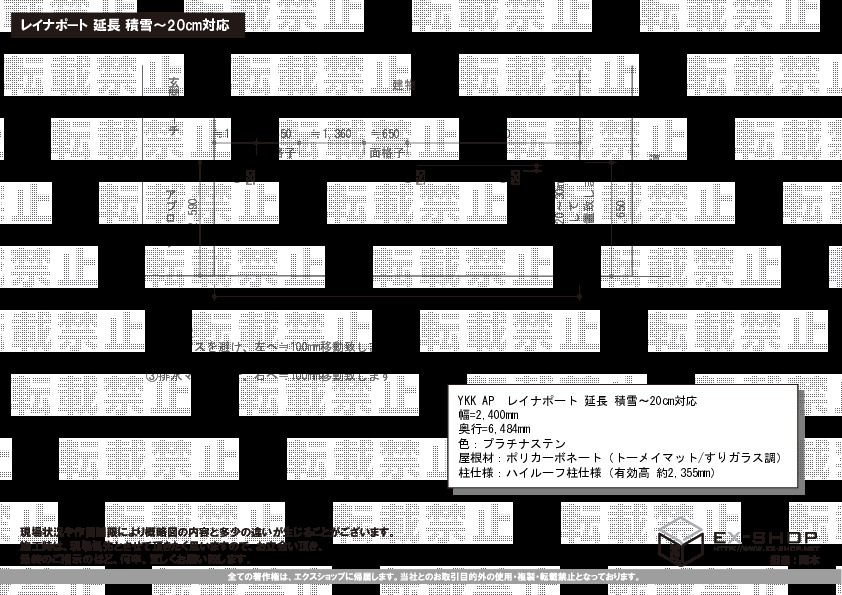Viewport: 842px width, 595px height.
Task: Click the vertical 650 dimension on the right
Action: tap(621, 208)
